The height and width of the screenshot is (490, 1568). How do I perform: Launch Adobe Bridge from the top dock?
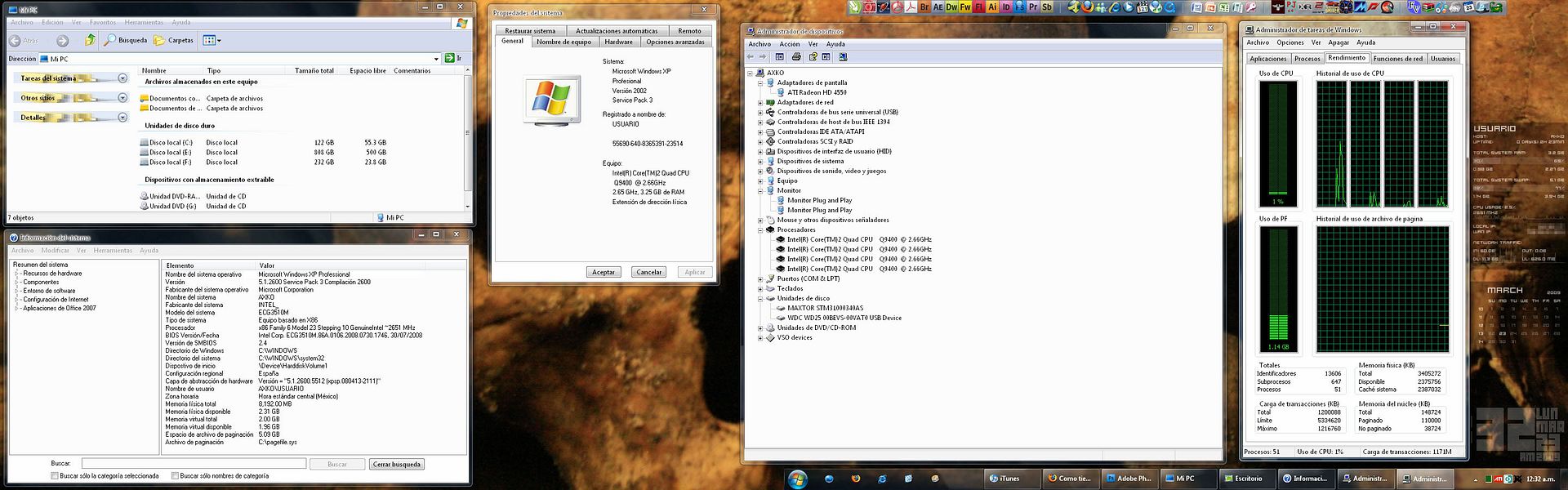tap(924, 7)
